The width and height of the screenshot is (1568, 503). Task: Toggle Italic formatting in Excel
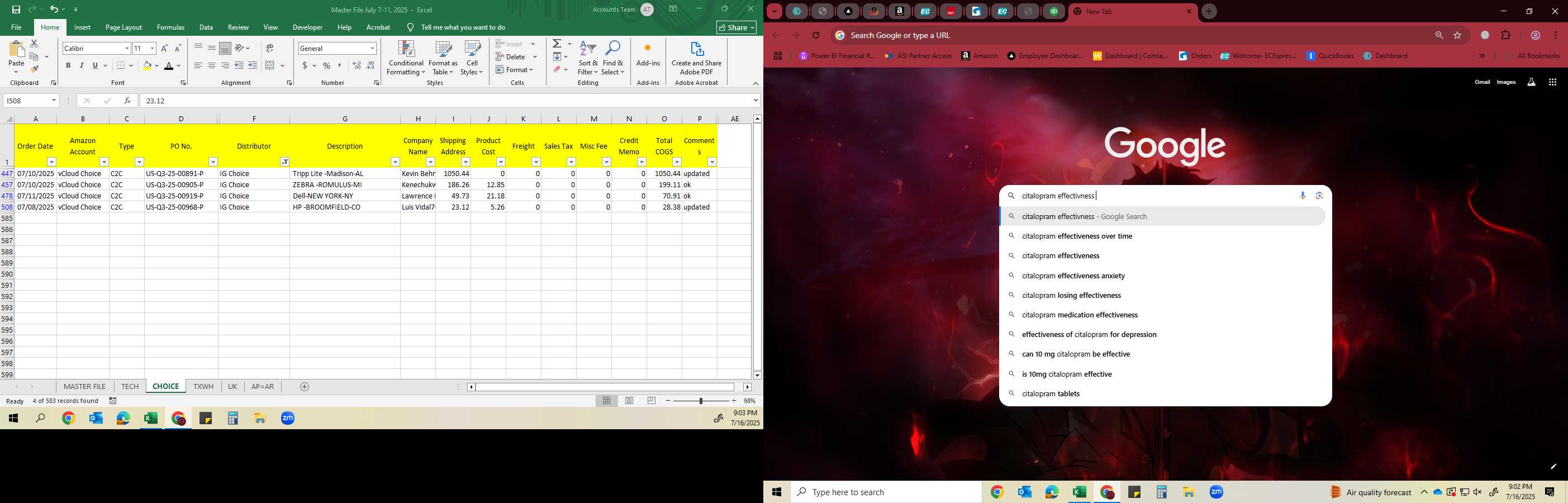tap(82, 66)
